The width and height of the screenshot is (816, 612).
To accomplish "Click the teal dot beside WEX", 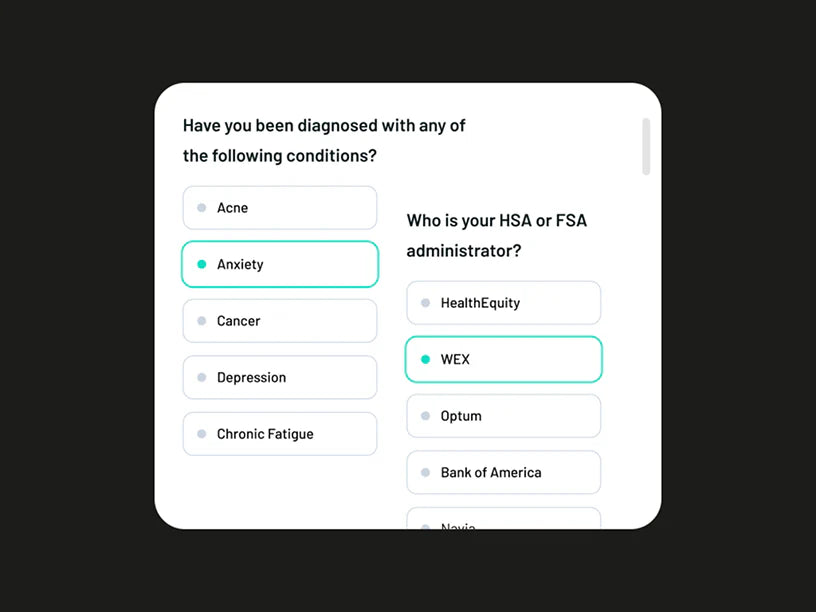I will click(426, 359).
